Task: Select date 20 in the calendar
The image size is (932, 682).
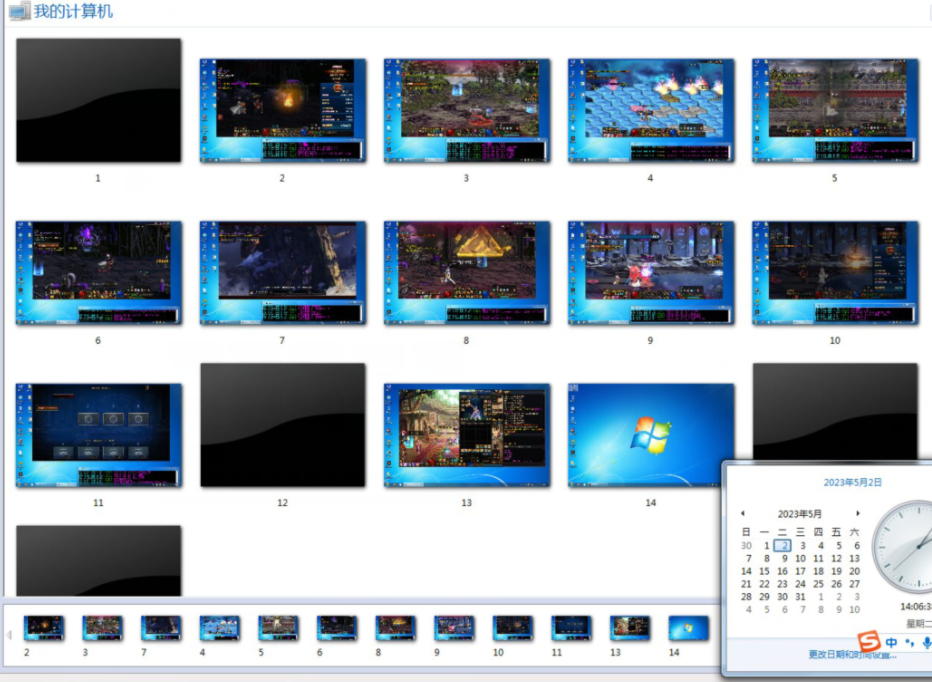Action: click(x=854, y=571)
